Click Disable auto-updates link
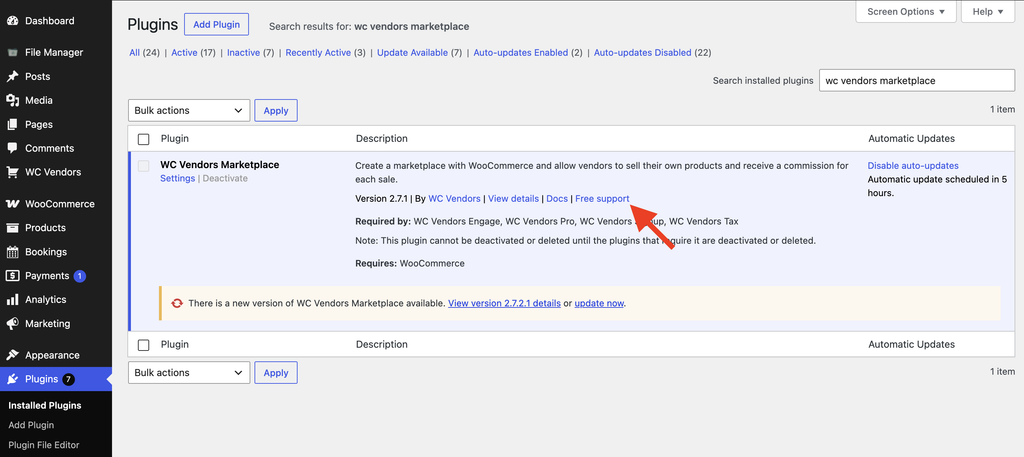This screenshot has height=457, width=1024. (x=913, y=166)
